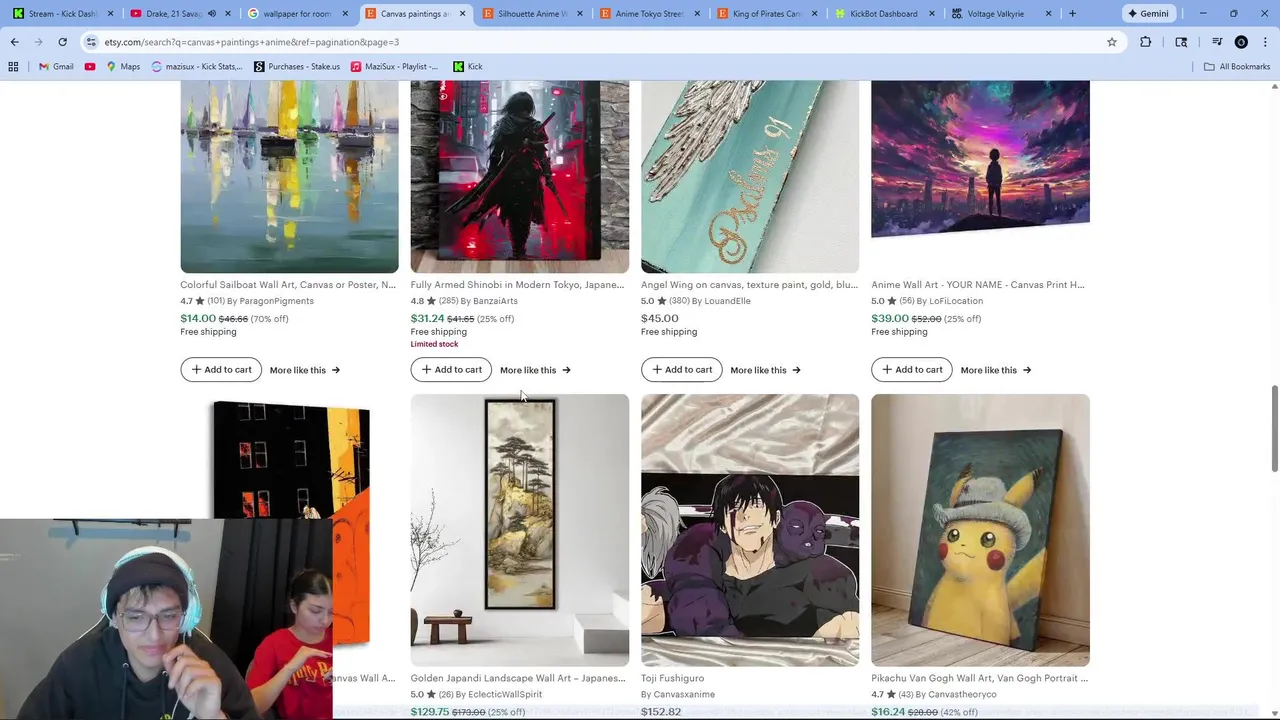Add Fully Armed Shinobi canvas to cart

[x=451, y=370]
